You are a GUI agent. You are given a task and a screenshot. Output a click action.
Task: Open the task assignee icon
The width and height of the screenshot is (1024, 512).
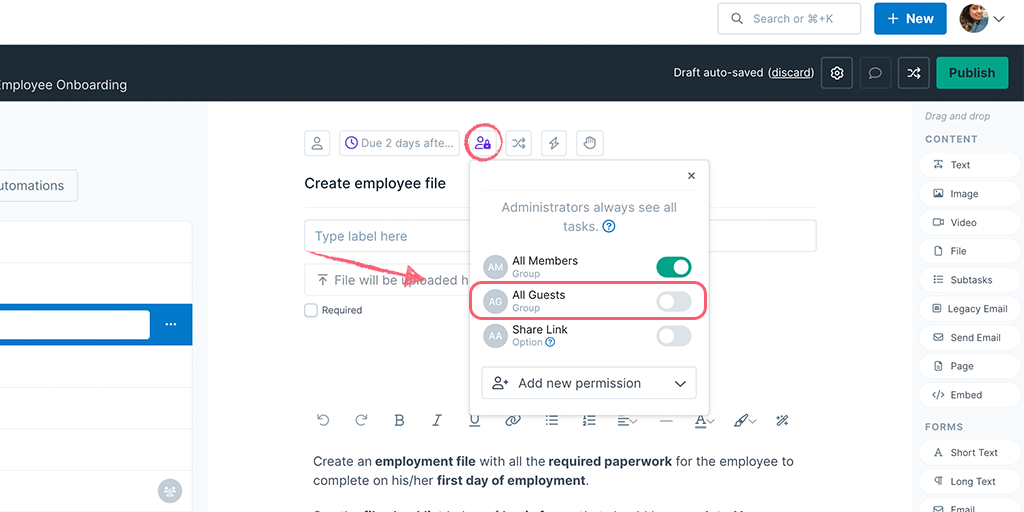click(x=317, y=143)
